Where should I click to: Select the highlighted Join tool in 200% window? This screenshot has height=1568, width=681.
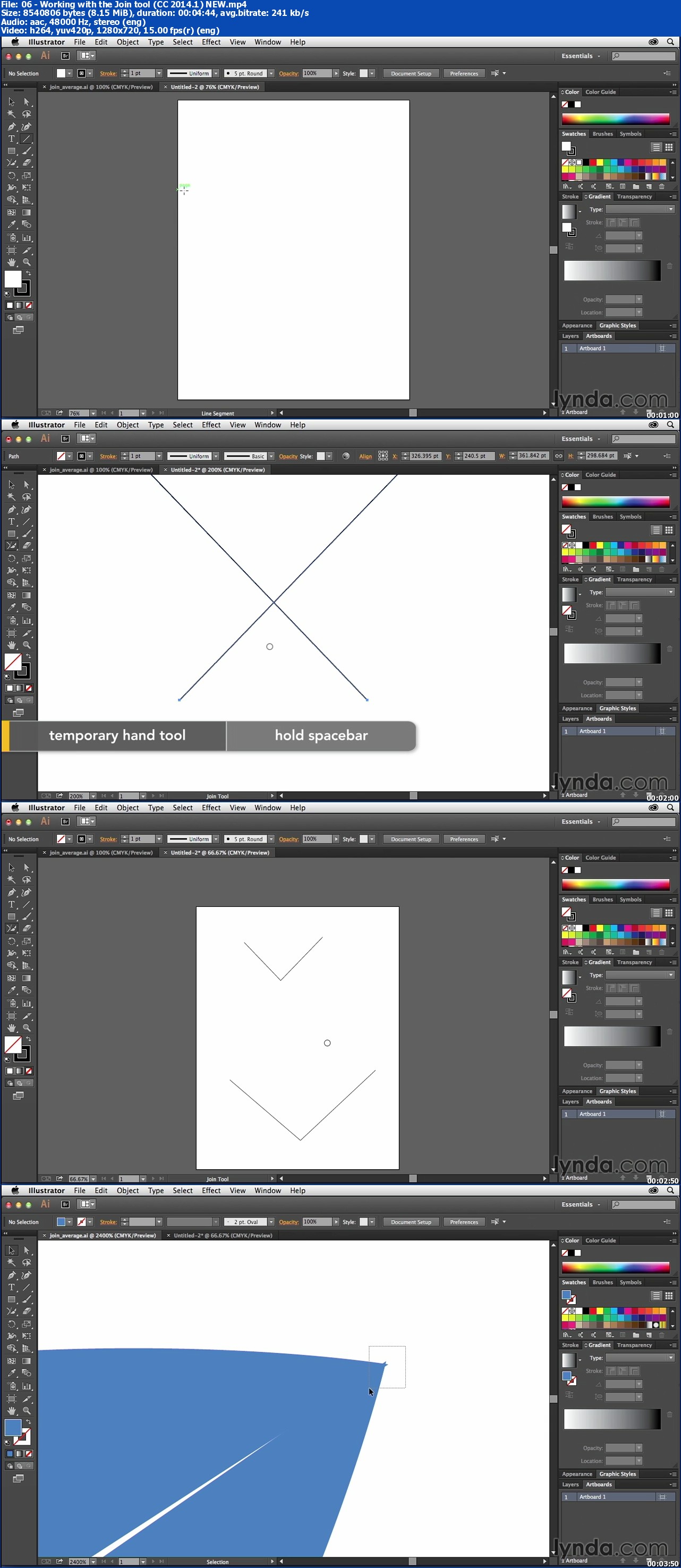pos(12,546)
